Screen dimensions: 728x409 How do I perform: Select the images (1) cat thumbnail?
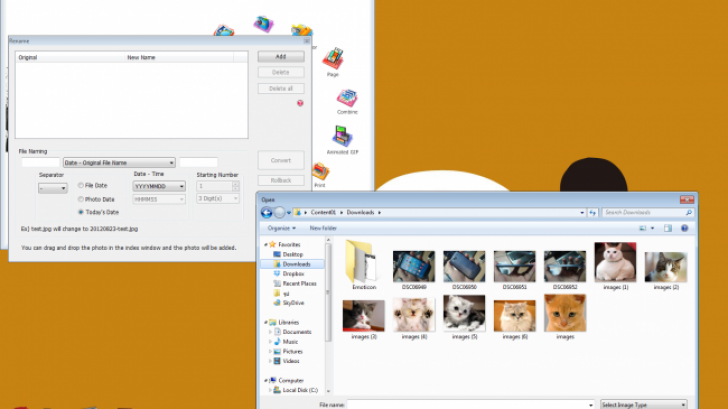pyautogui.click(x=615, y=263)
